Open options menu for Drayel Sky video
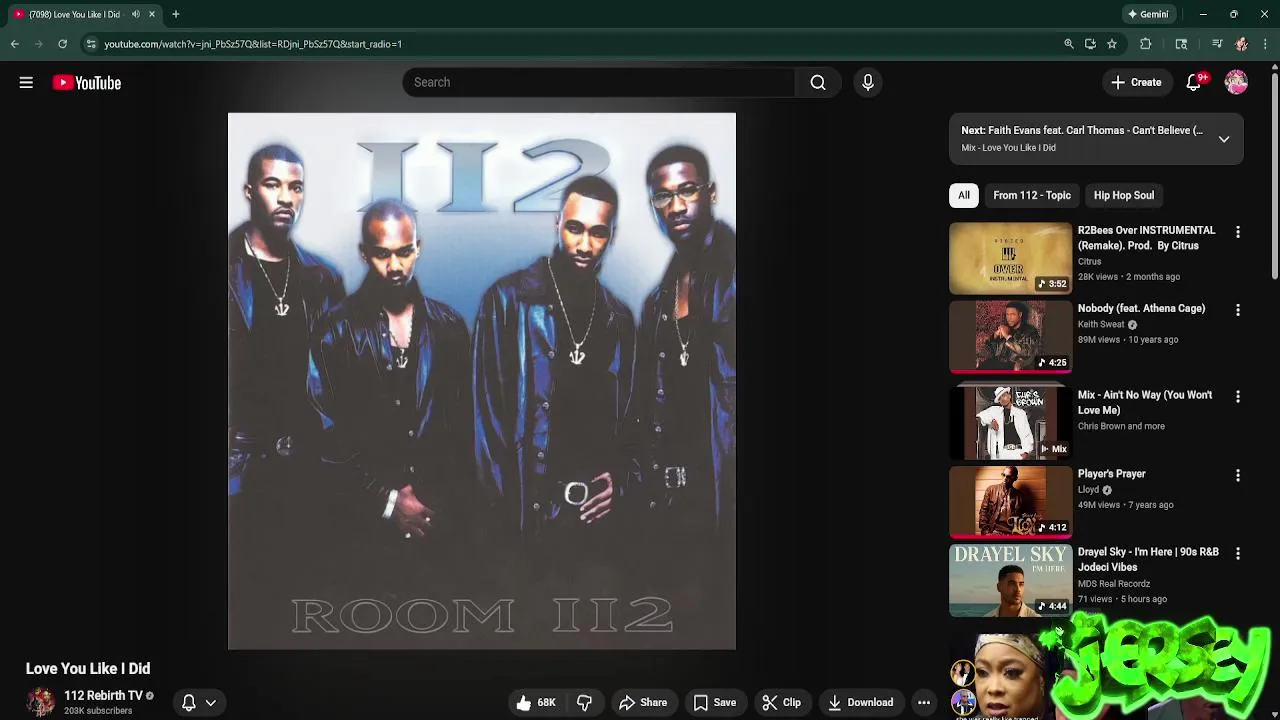 point(1238,553)
